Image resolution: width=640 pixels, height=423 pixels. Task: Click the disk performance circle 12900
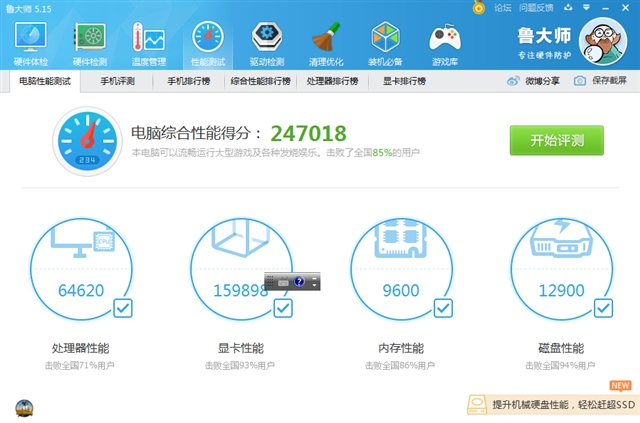tap(562, 269)
